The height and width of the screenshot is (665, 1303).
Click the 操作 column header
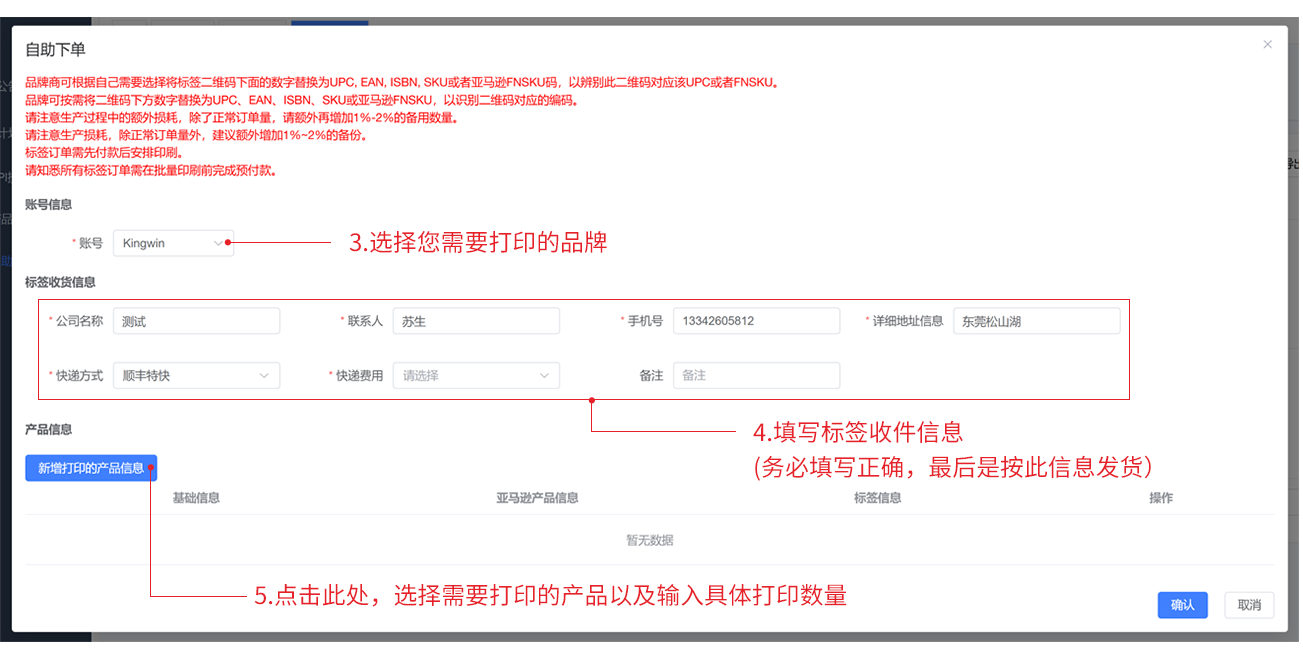click(x=1162, y=497)
